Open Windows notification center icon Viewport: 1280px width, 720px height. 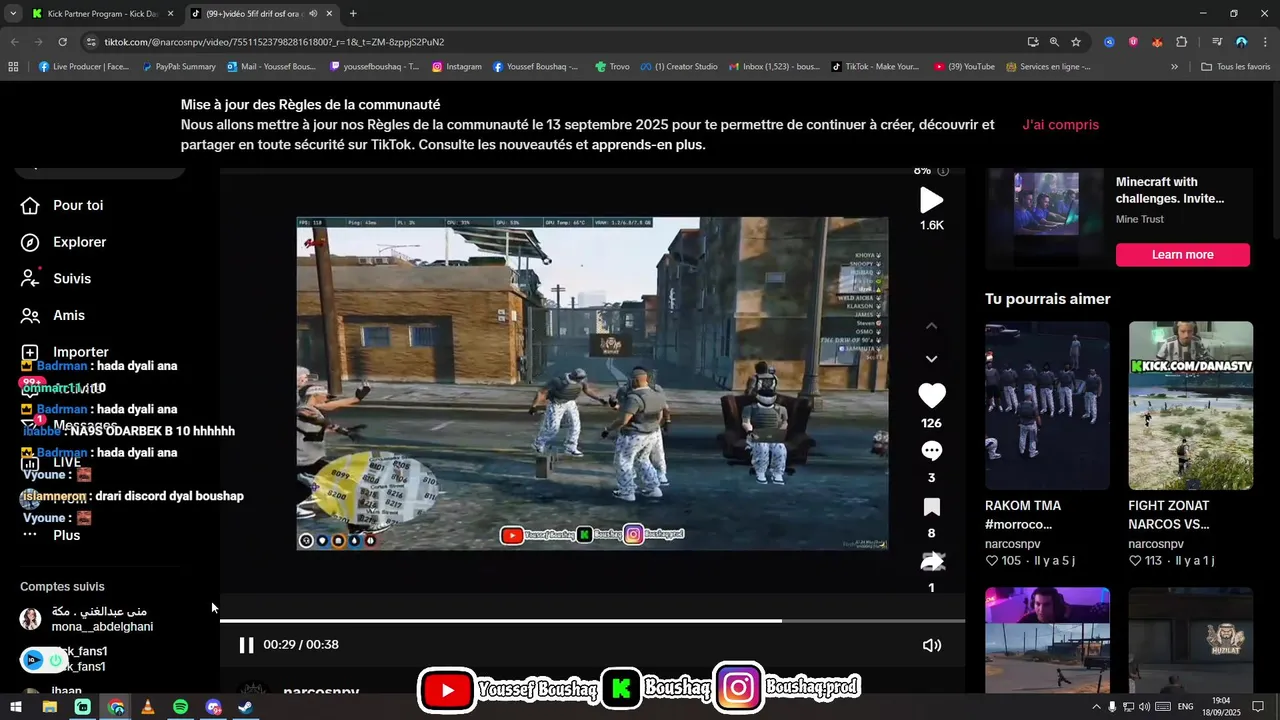click(1258, 707)
